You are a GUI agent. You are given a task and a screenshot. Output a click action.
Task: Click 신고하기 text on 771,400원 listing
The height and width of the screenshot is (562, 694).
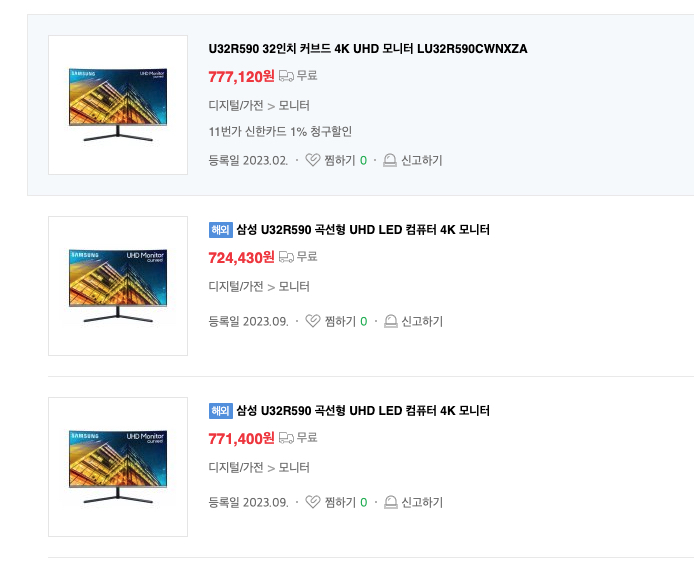point(421,502)
